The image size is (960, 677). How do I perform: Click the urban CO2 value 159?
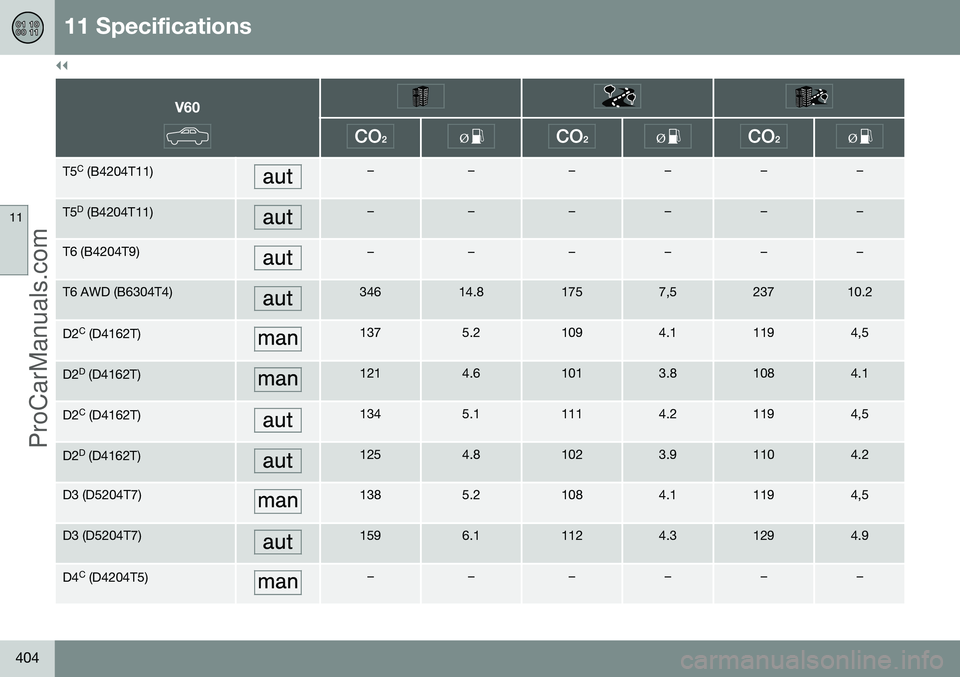pyautogui.click(x=370, y=536)
